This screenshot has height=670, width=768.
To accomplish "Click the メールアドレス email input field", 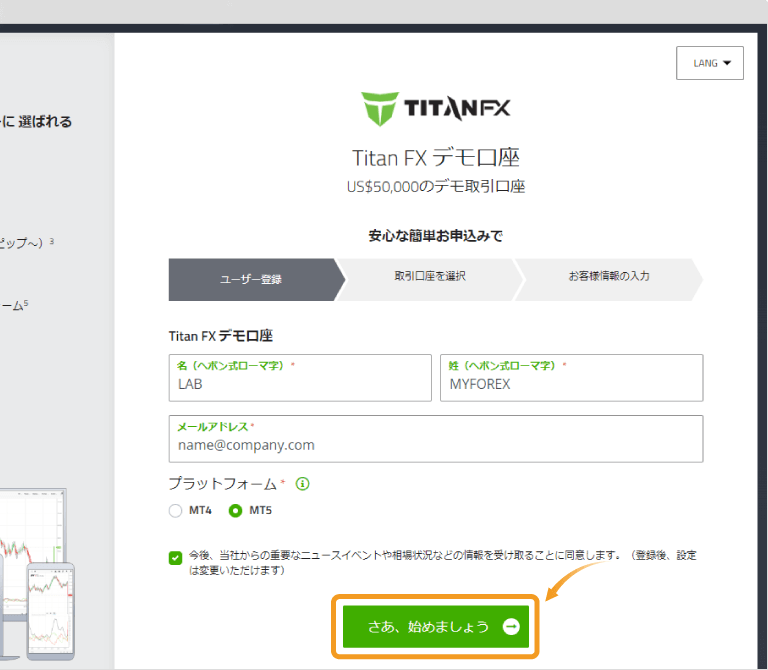I will [436, 439].
